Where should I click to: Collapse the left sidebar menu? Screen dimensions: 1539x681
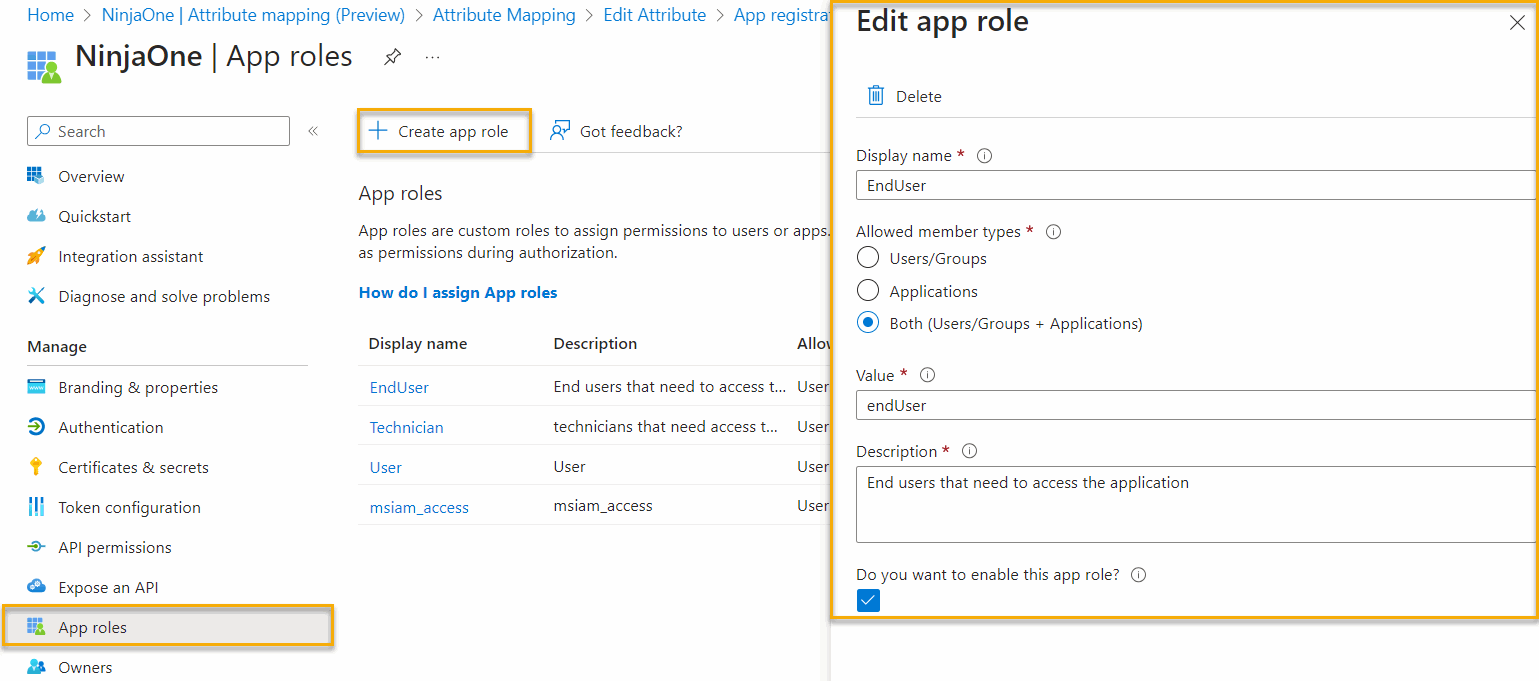[313, 131]
